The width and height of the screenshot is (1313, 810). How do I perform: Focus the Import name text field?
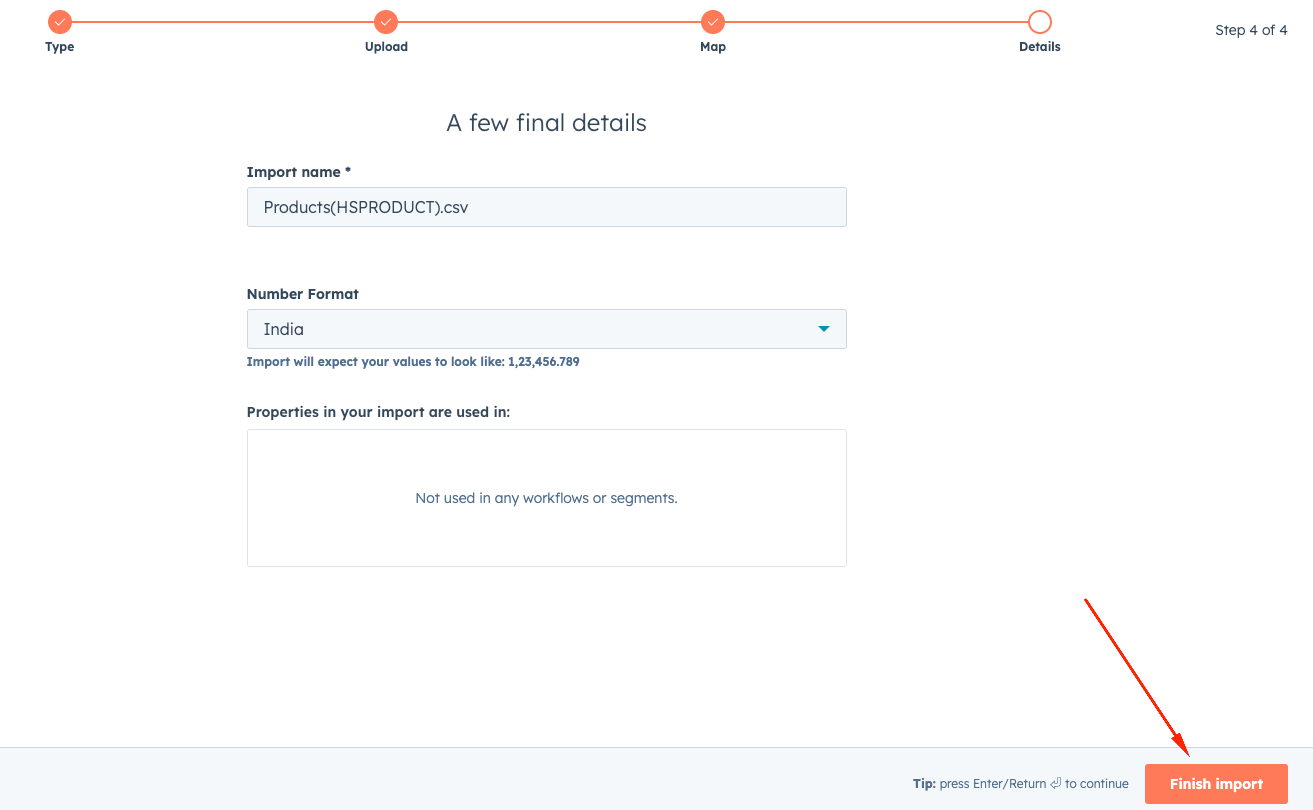coord(546,207)
